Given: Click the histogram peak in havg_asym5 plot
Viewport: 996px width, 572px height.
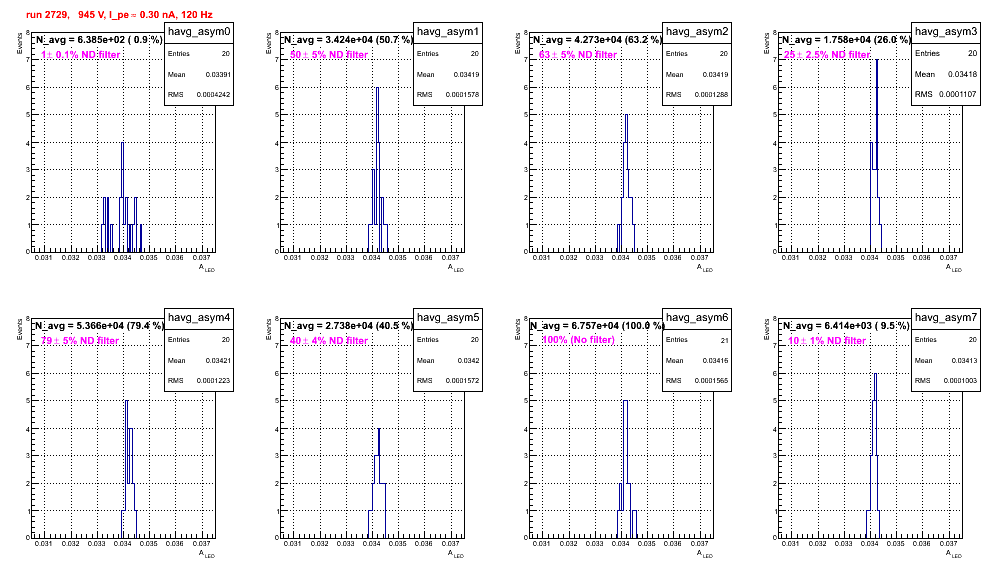Looking at the screenshot, I should click(379, 429).
